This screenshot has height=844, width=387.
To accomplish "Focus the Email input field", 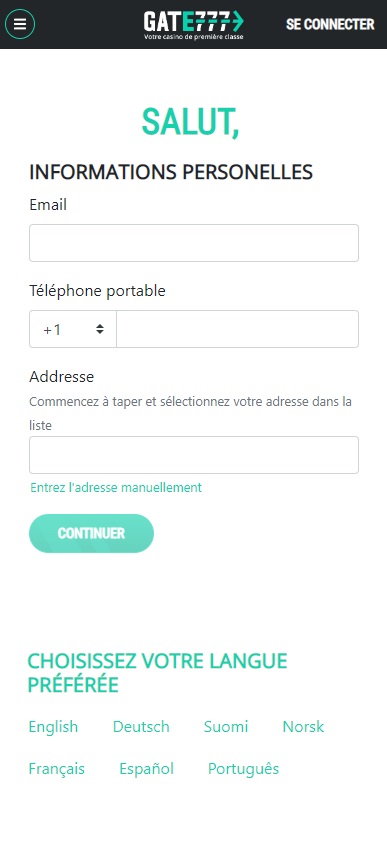I will coord(194,243).
